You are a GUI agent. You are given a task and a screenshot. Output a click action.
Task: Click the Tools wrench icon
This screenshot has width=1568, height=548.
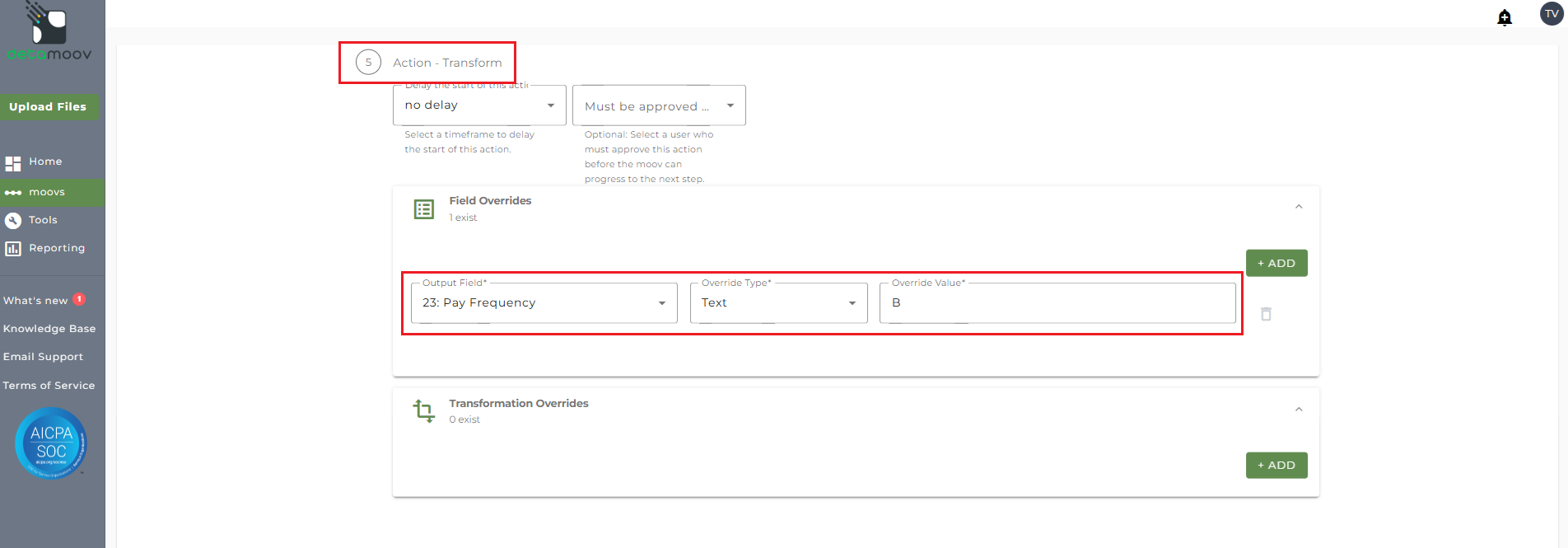13,220
